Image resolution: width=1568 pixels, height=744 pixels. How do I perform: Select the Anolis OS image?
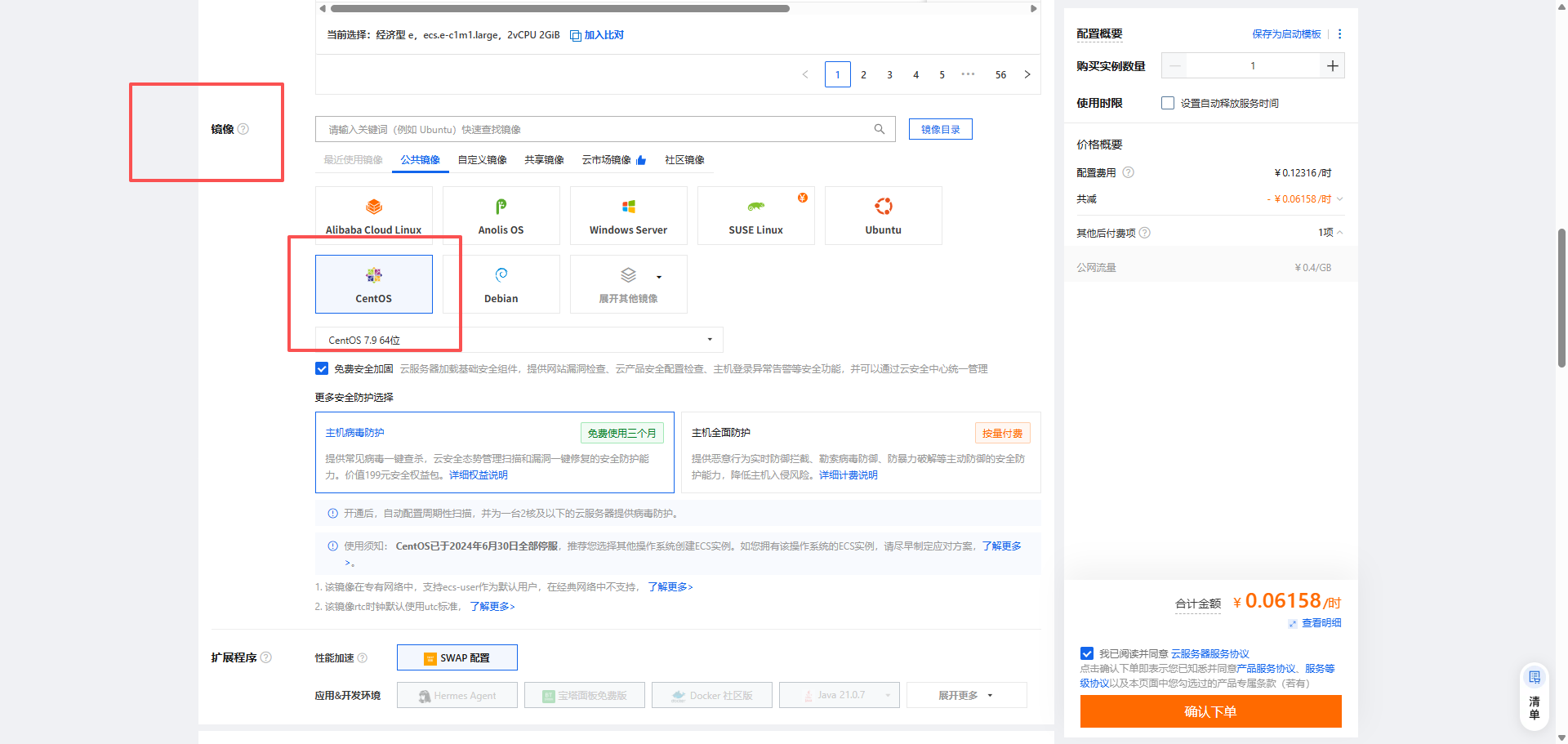[x=501, y=216]
